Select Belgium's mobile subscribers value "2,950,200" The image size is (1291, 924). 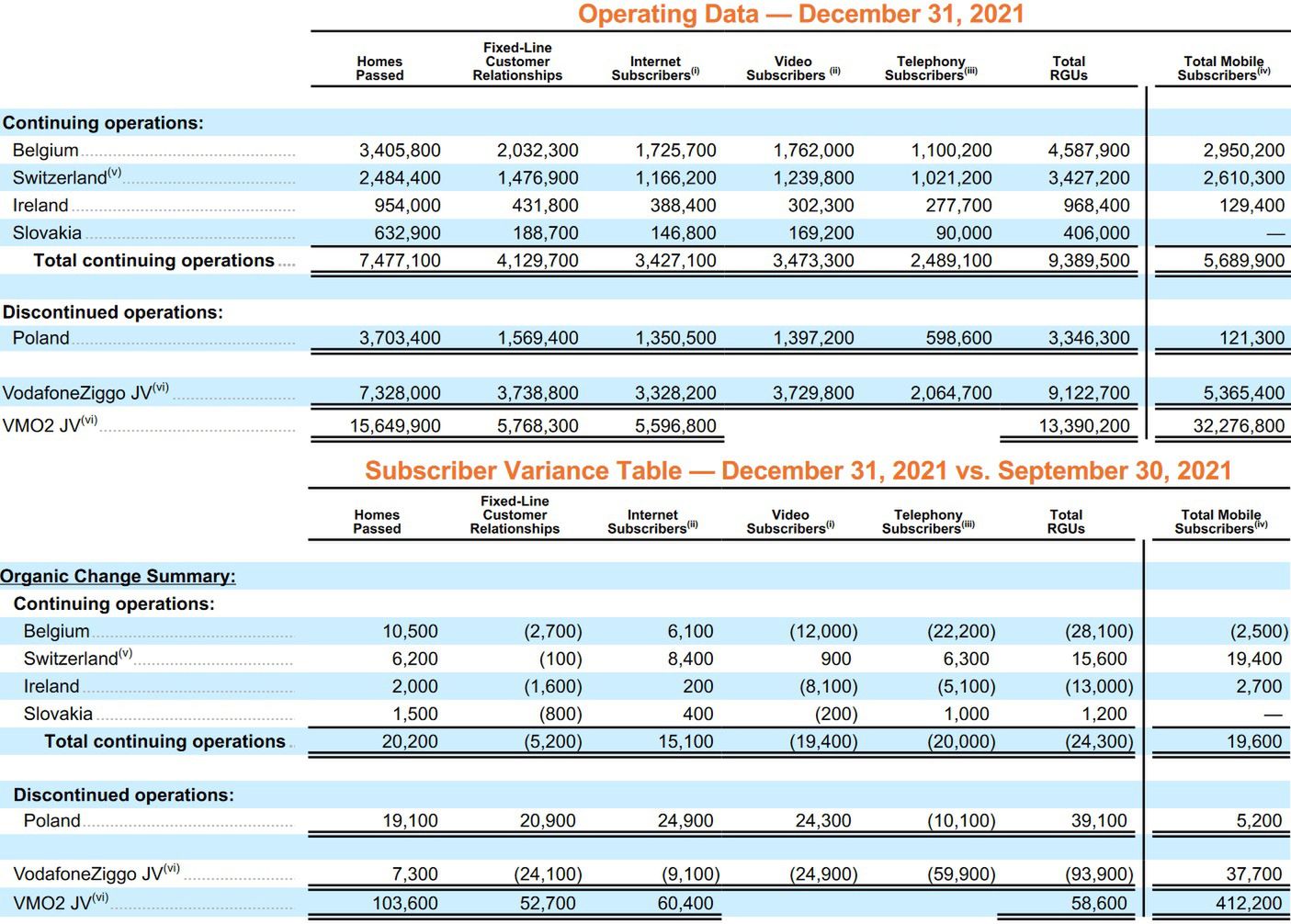tap(1244, 150)
